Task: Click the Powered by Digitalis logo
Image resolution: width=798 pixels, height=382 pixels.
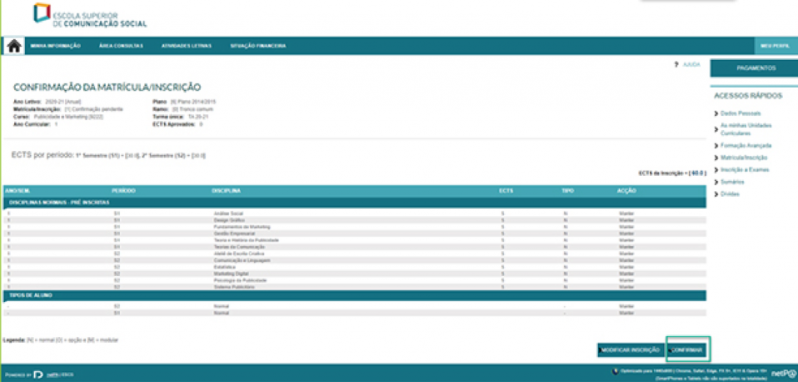Action: point(40,375)
